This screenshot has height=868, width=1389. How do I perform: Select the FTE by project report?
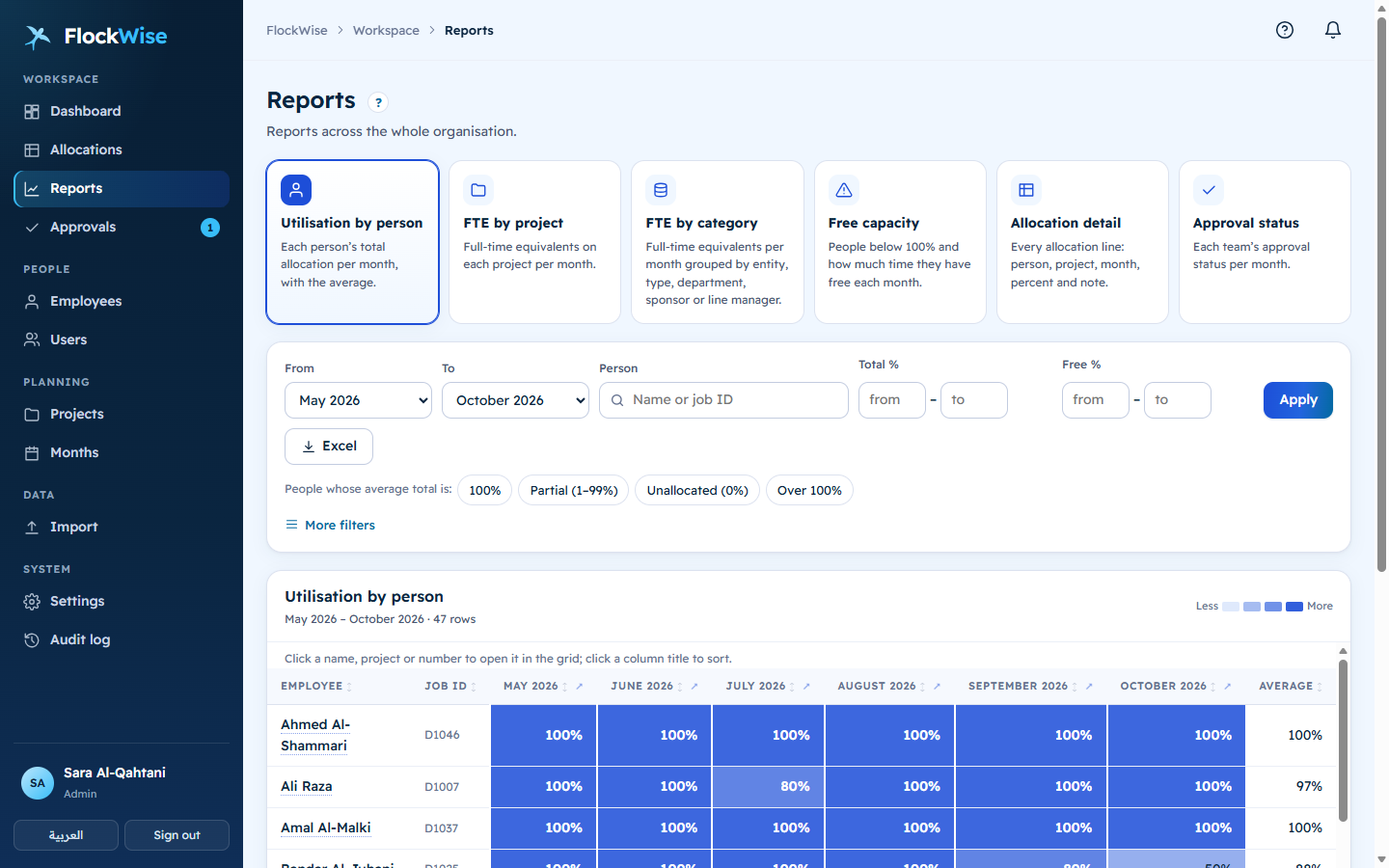coord(534,242)
